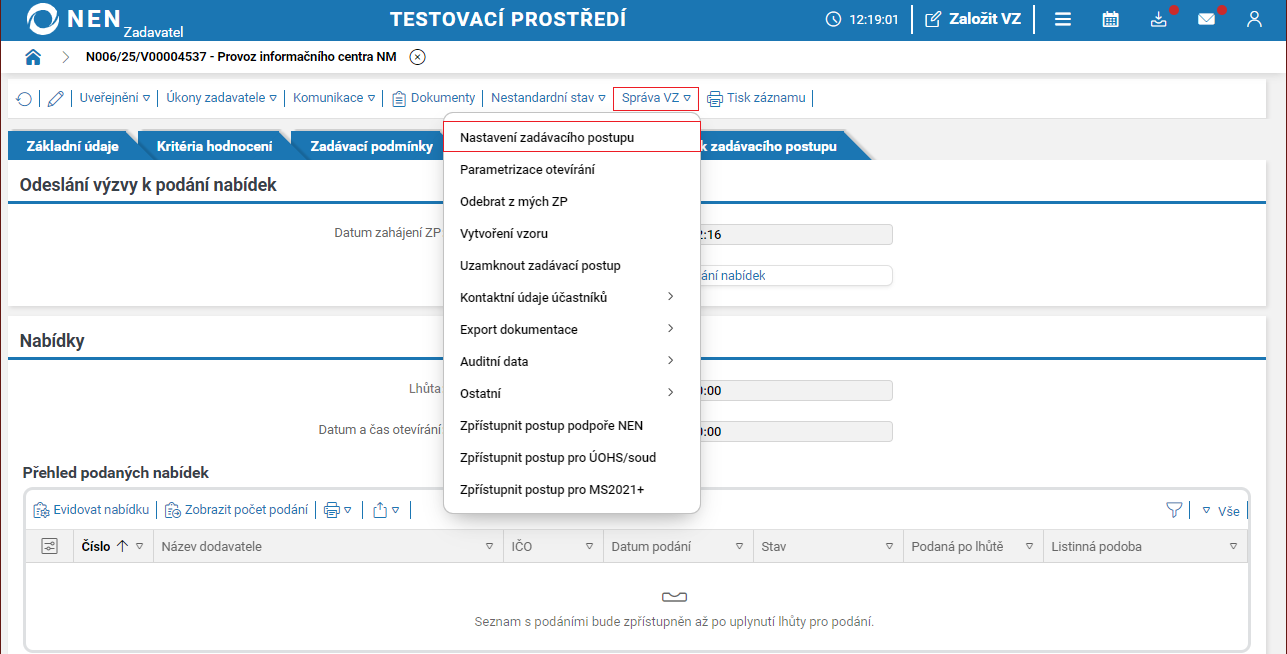This screenshot has height=654, width=1287.
Task: Click the home icon in breadcrumb
Action: [33, 57]
